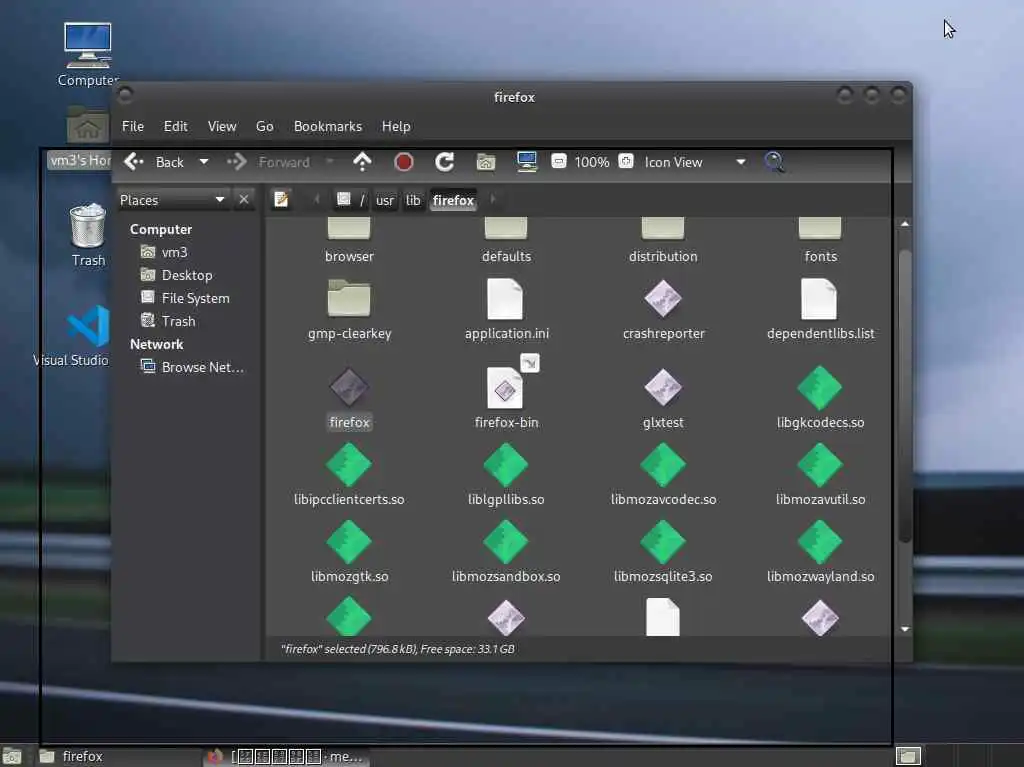
Task: Select libmozsqlite3.so library
Action: pyautogui.click(x=663, y=552)
